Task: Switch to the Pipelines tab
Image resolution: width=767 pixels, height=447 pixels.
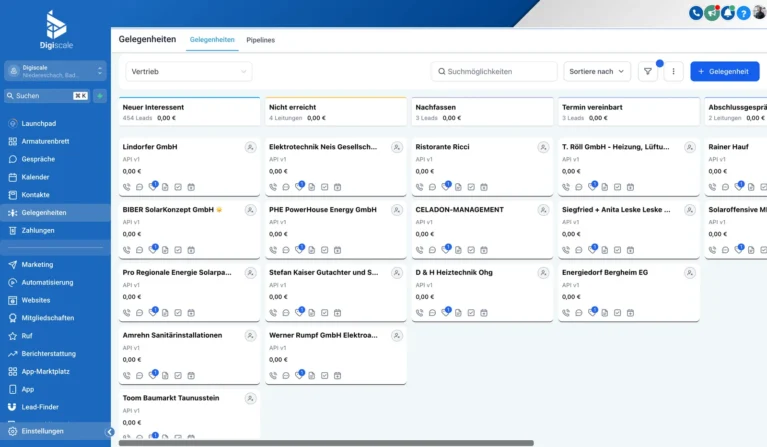Action: 260,40
